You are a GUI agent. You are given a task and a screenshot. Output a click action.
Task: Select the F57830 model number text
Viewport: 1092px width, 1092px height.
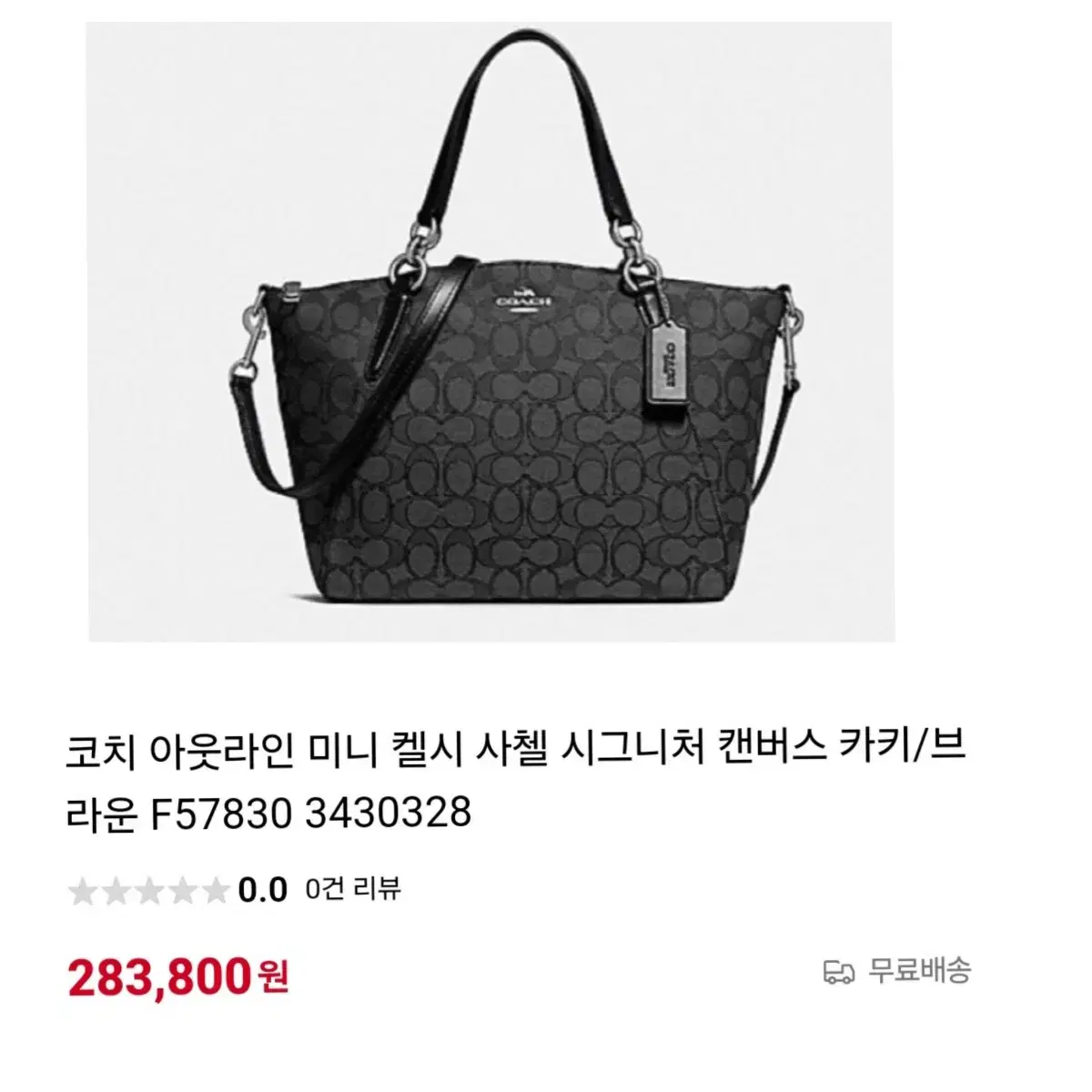[218, 813]
